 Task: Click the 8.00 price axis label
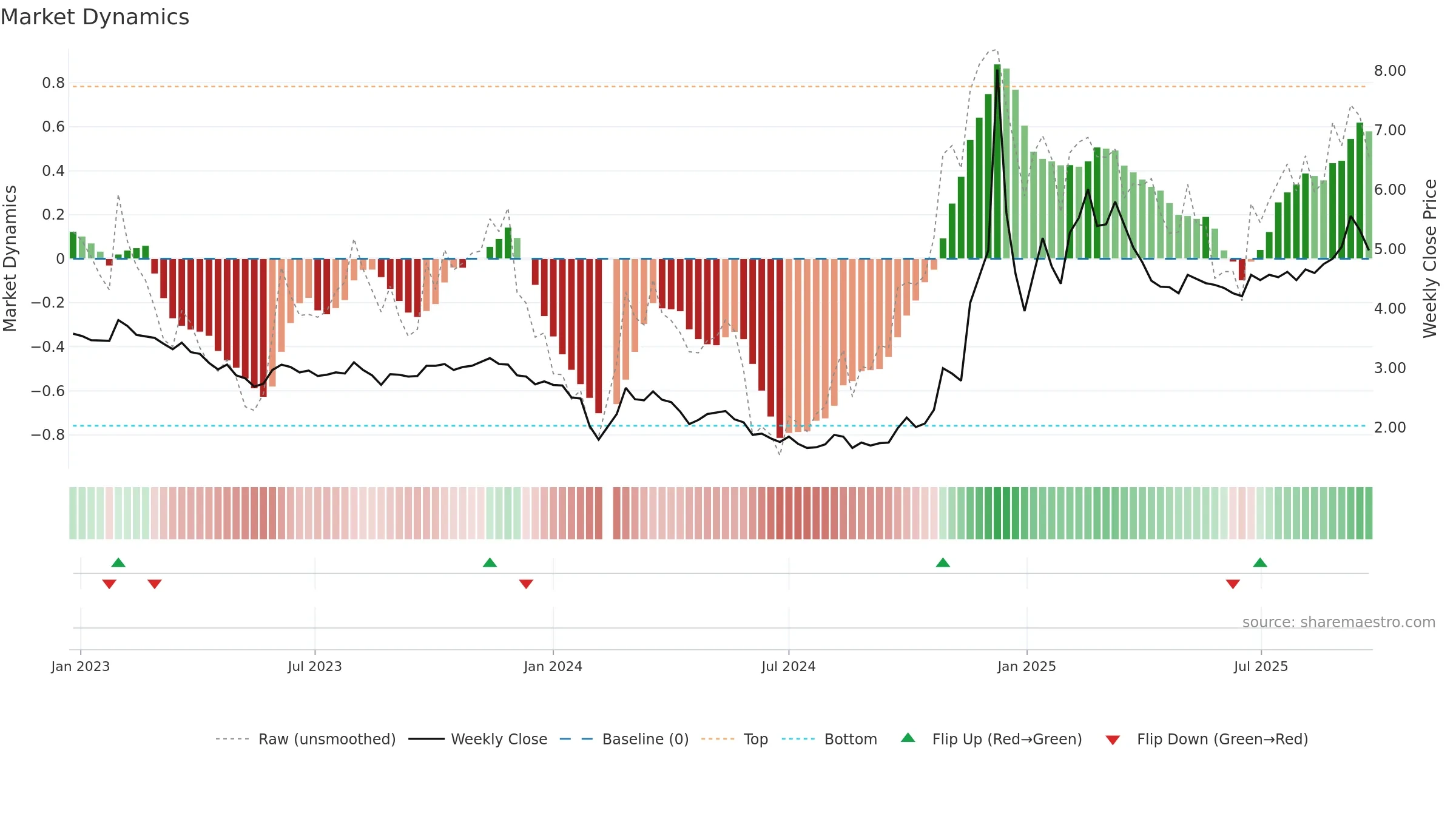pyautogui.click(x=1390, y=70)
